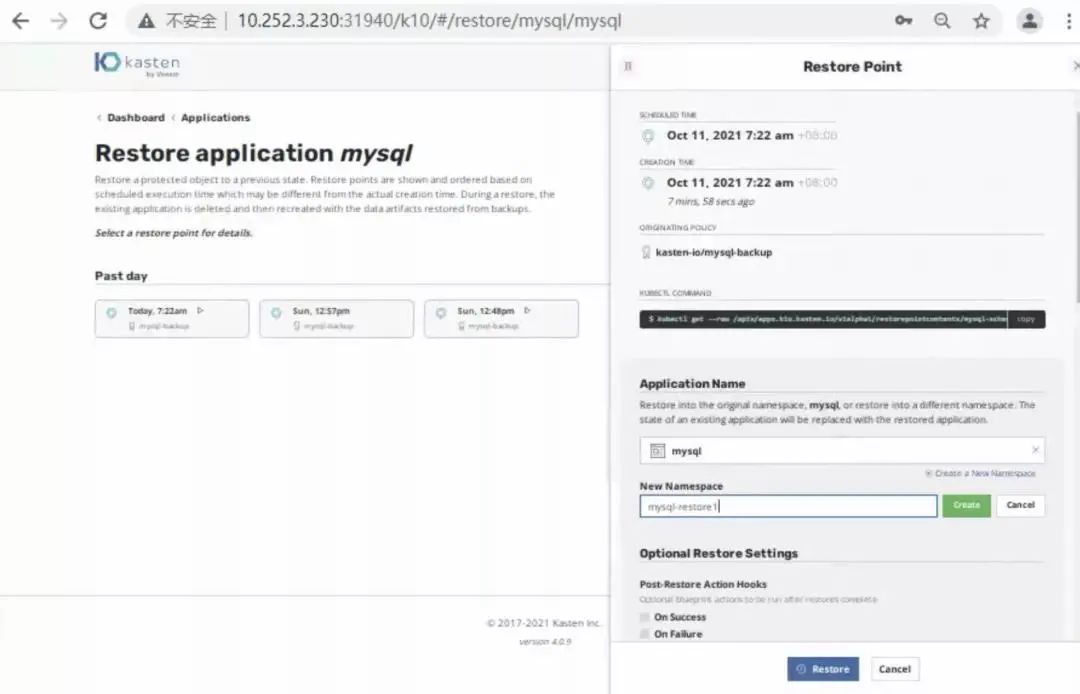The width and height of the screenshot is (1080, 694).
Task: Open the kasten-io/mysql-backup policy link
Action: (x=714, y=252)
